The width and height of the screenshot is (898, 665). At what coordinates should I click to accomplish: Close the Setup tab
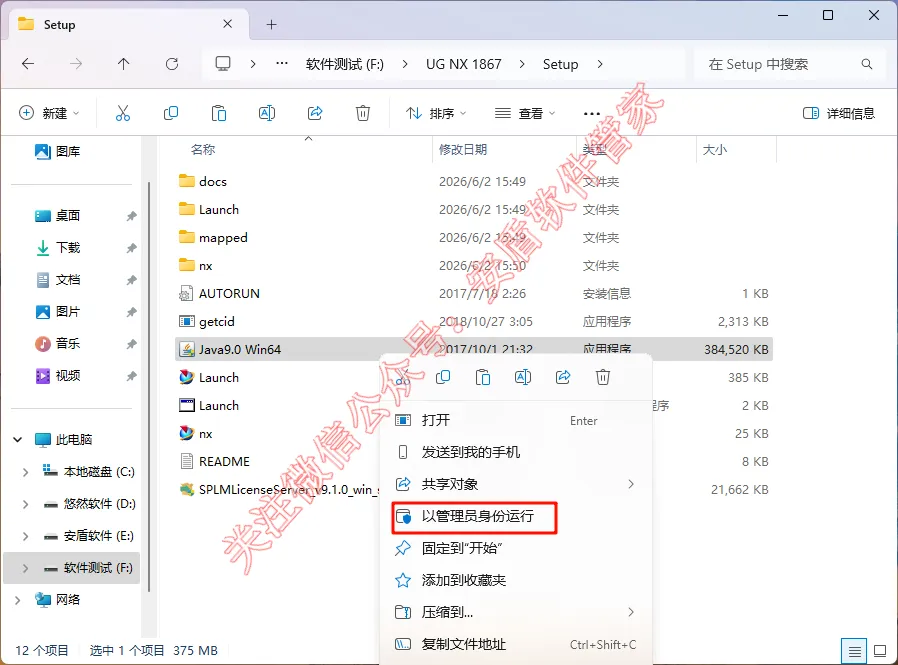click(x=227, y=24)
